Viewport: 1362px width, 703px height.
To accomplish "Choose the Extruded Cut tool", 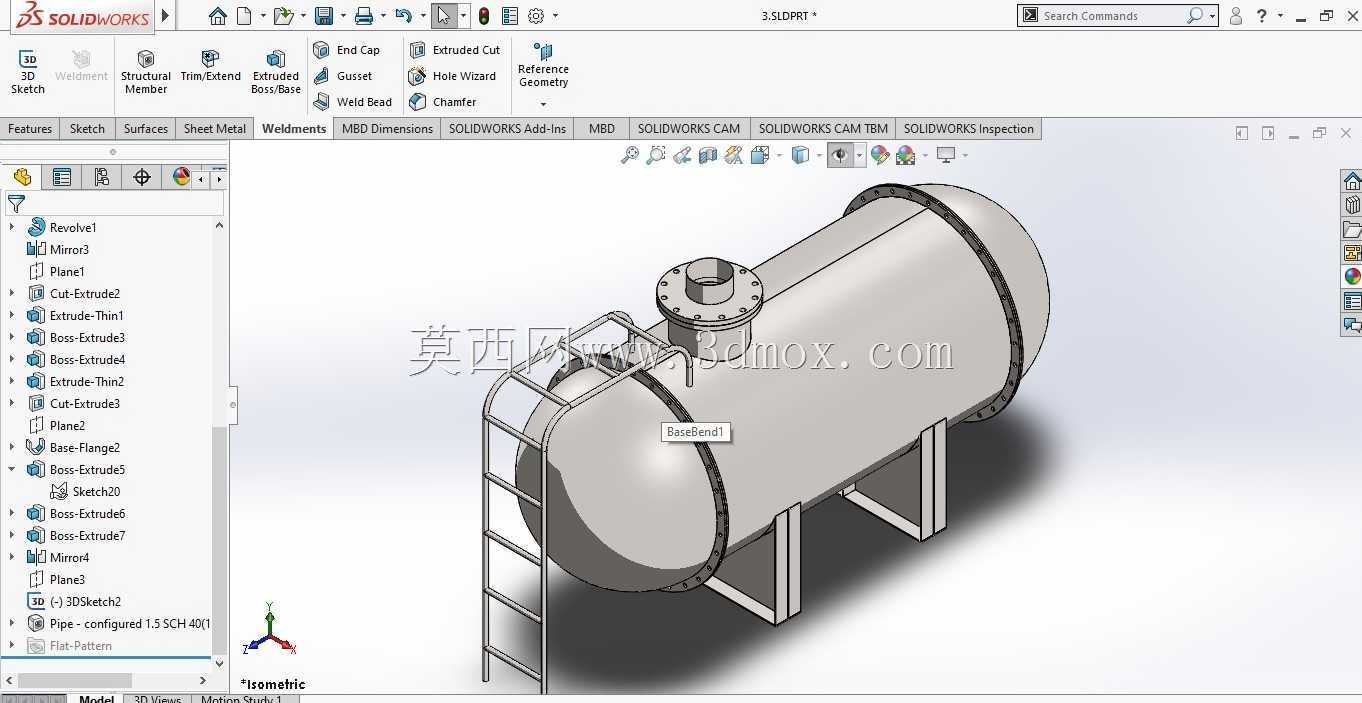I will (455, 50).
